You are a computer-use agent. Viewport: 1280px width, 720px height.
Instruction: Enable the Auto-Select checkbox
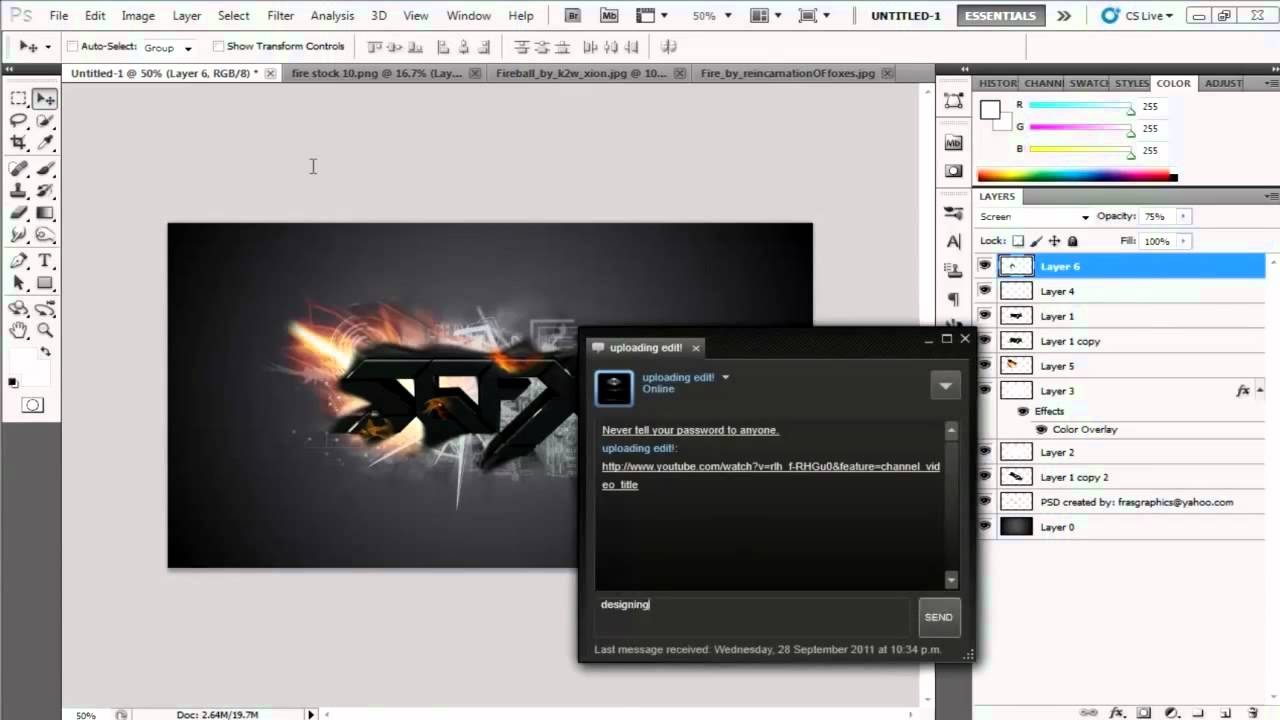tap(72, 47)
